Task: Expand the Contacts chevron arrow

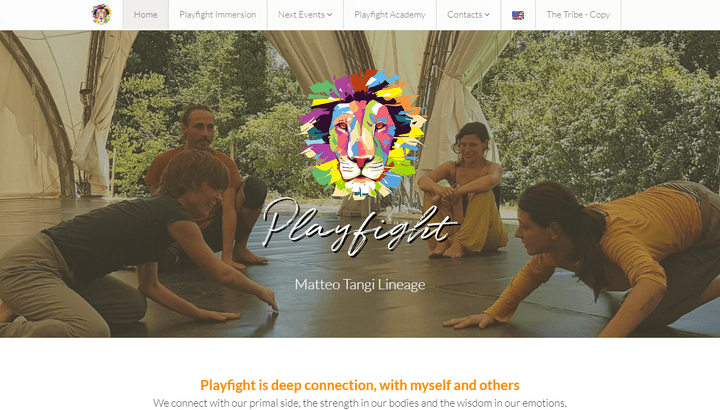Action: tap(487, 15)
